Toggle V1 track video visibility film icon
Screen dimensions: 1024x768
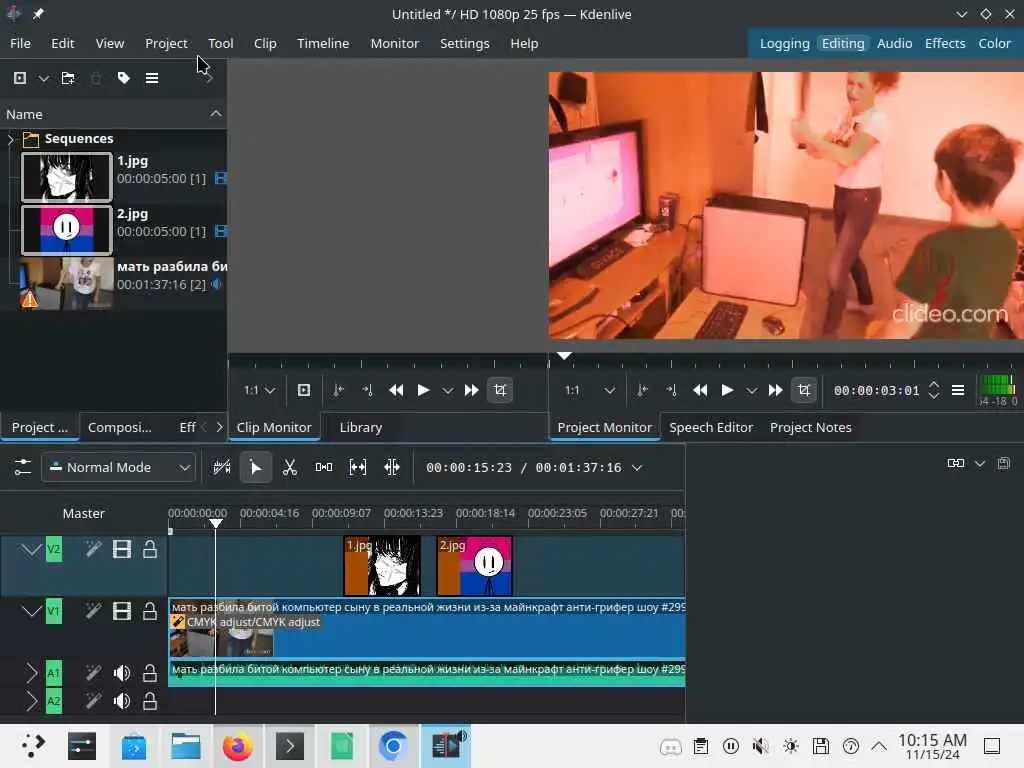(121, 611)
